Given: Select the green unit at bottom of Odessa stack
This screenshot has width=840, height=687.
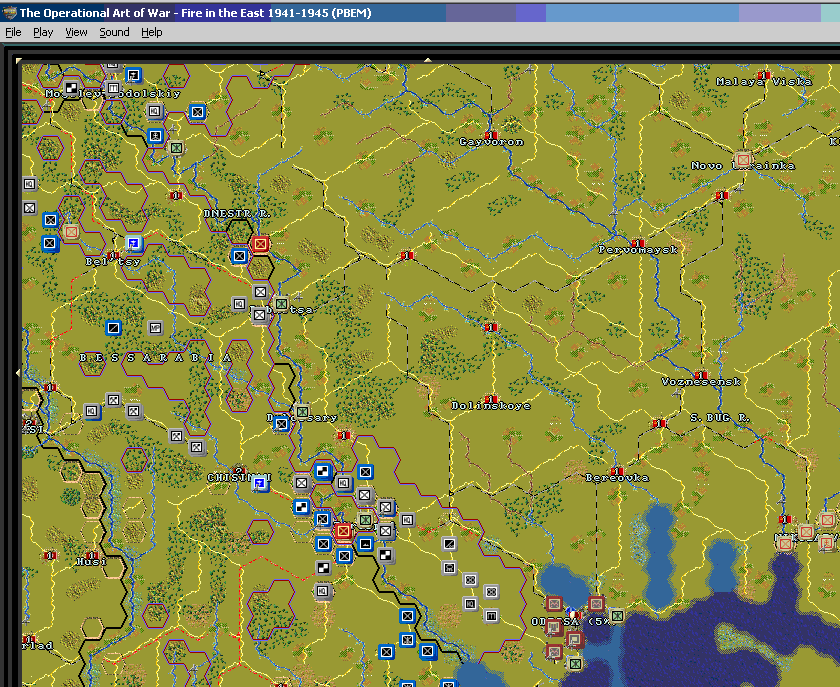Looking at the screenshot, I should tap(575, 664).
